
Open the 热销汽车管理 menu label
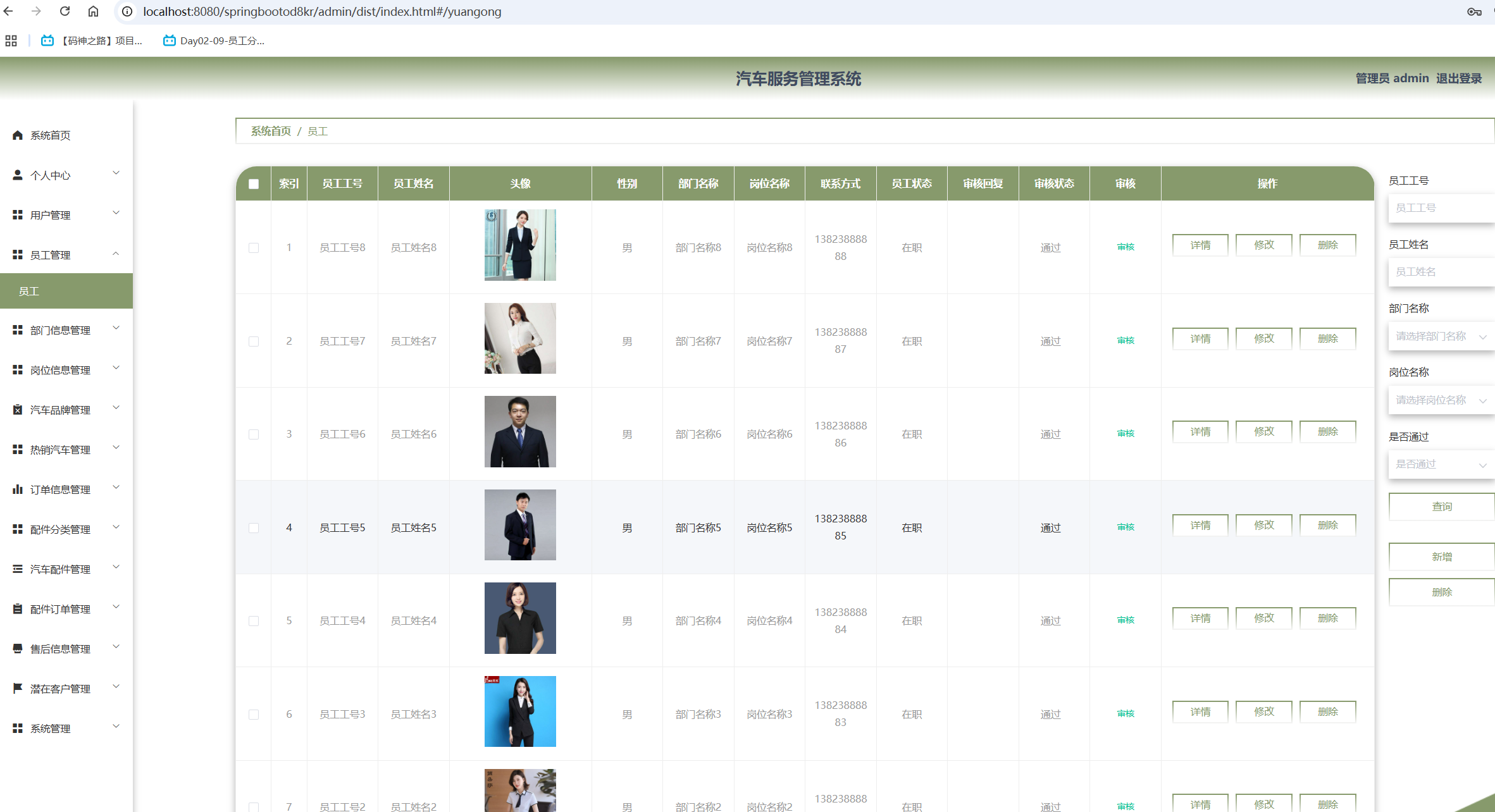pyautogui.click(x=60, y=450)
